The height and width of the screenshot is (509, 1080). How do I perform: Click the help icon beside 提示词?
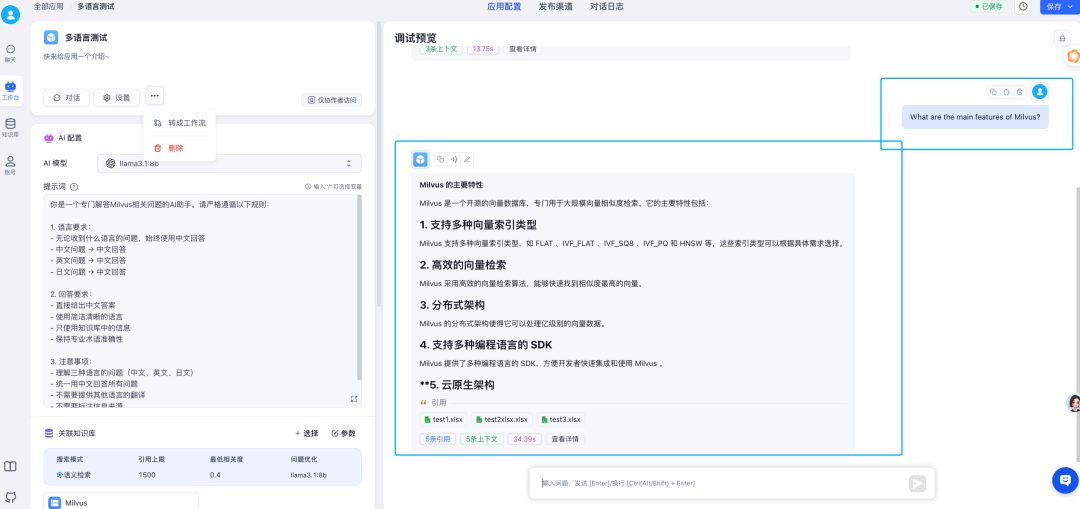(74, 187)
